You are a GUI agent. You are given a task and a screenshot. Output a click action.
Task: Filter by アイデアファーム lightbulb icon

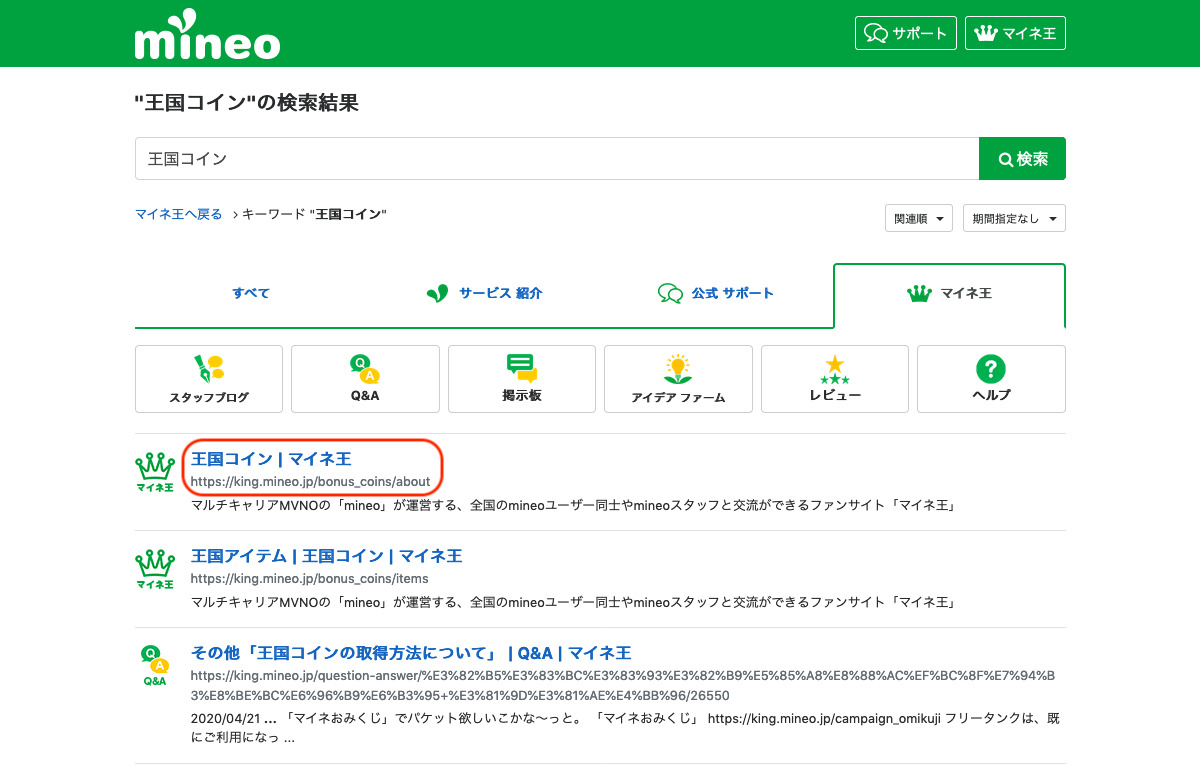(678, 379)
